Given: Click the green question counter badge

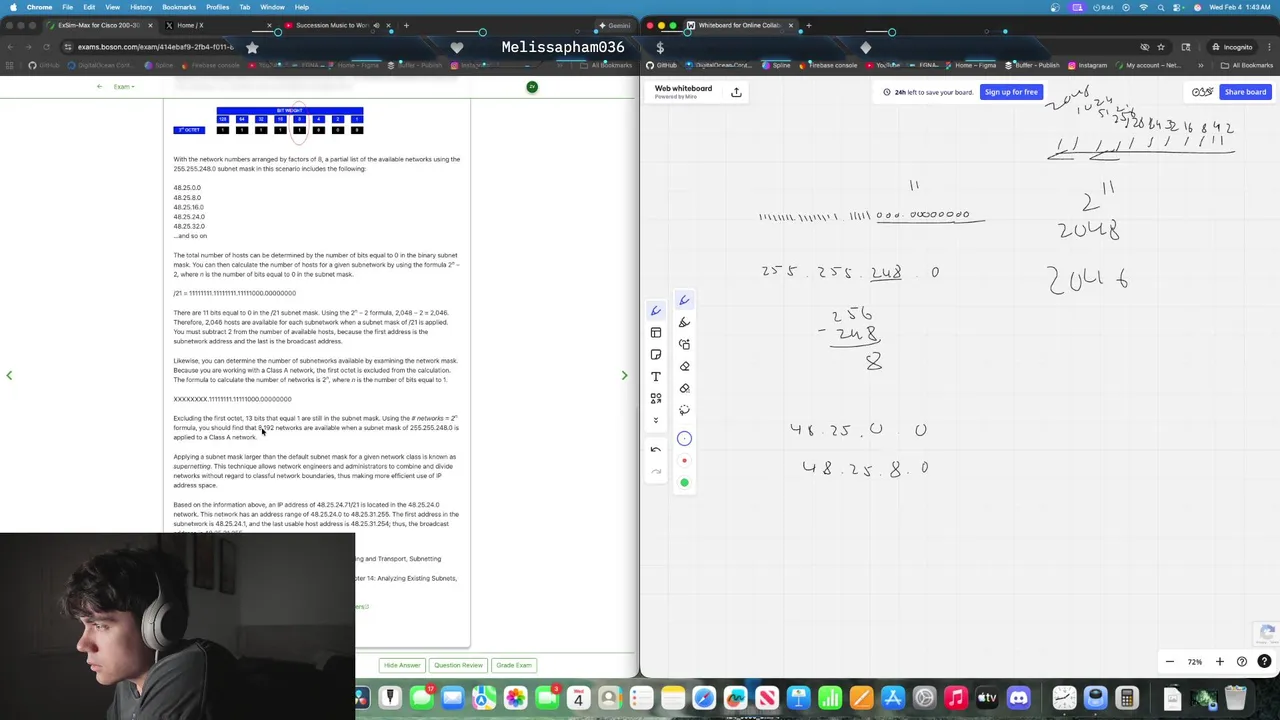Looking at the screenshot, I should 532,87.
